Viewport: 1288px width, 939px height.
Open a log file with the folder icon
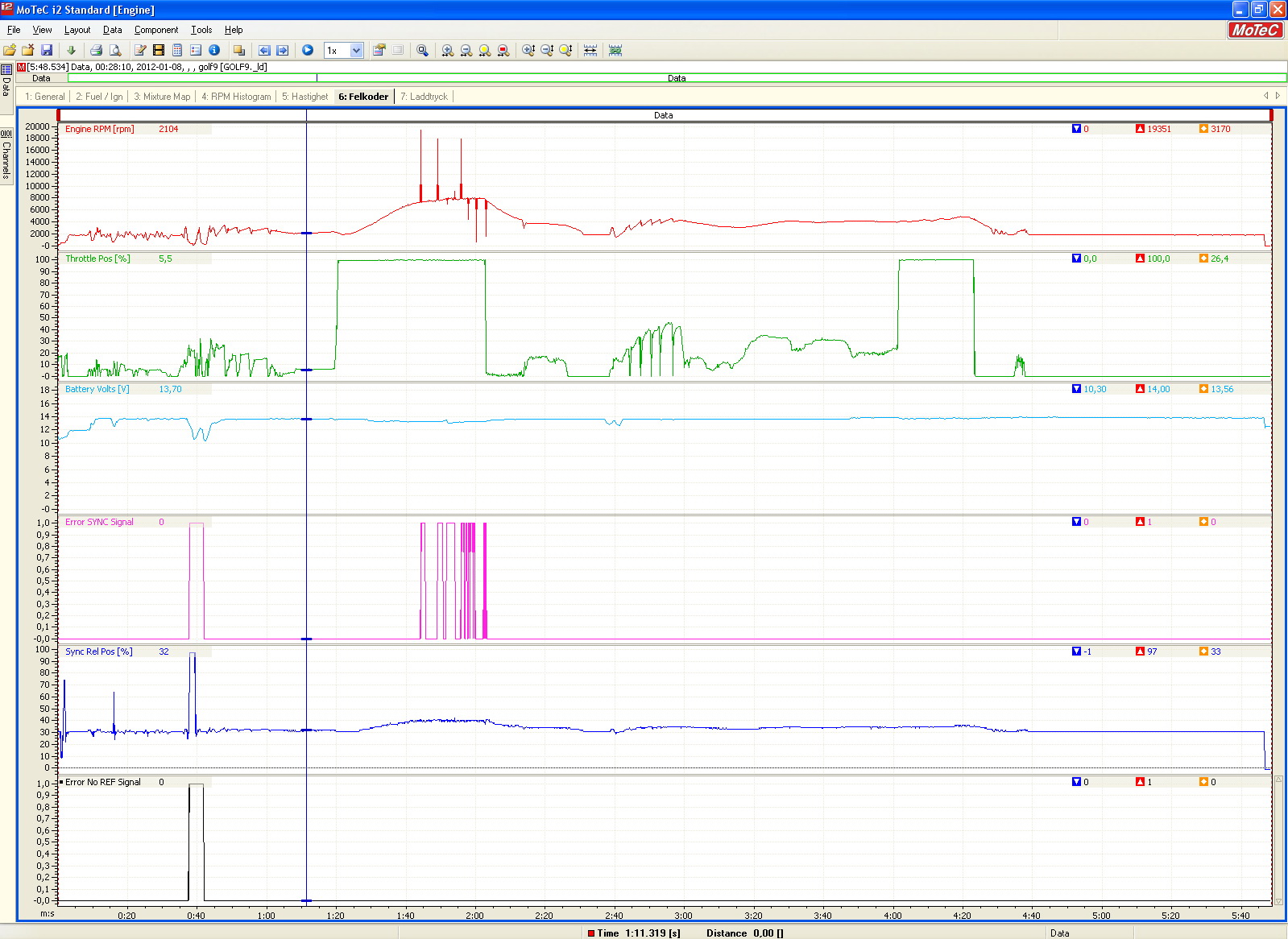pos(10,50)
